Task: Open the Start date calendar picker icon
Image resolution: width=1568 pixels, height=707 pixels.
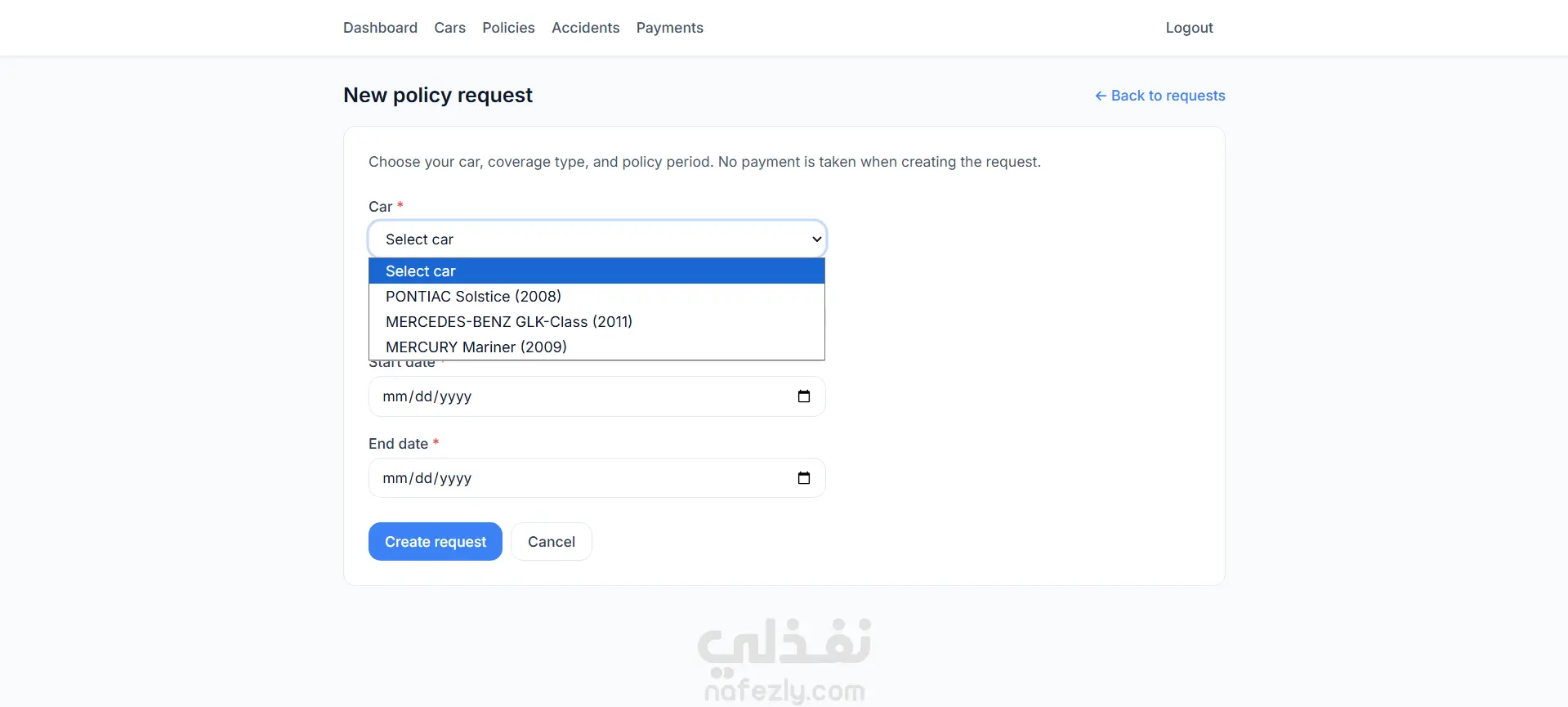Action: tap(804, 396)
